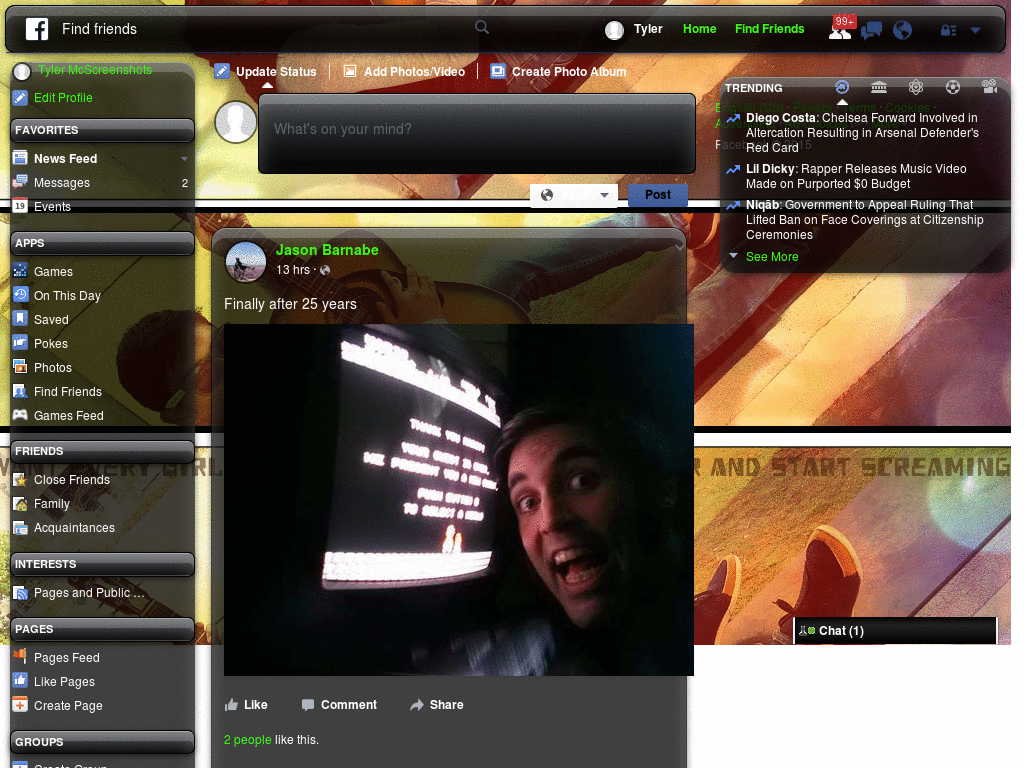
Task: Click the Like Pages thumbs-up icon
Action: point(20,680)
